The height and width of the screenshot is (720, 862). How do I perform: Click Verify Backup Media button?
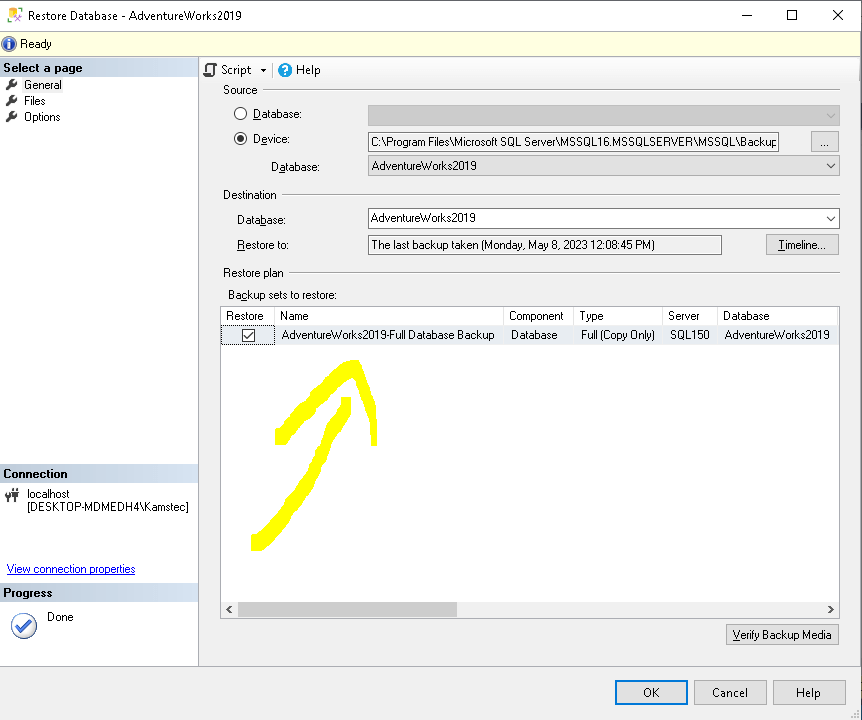coord(782,635)
